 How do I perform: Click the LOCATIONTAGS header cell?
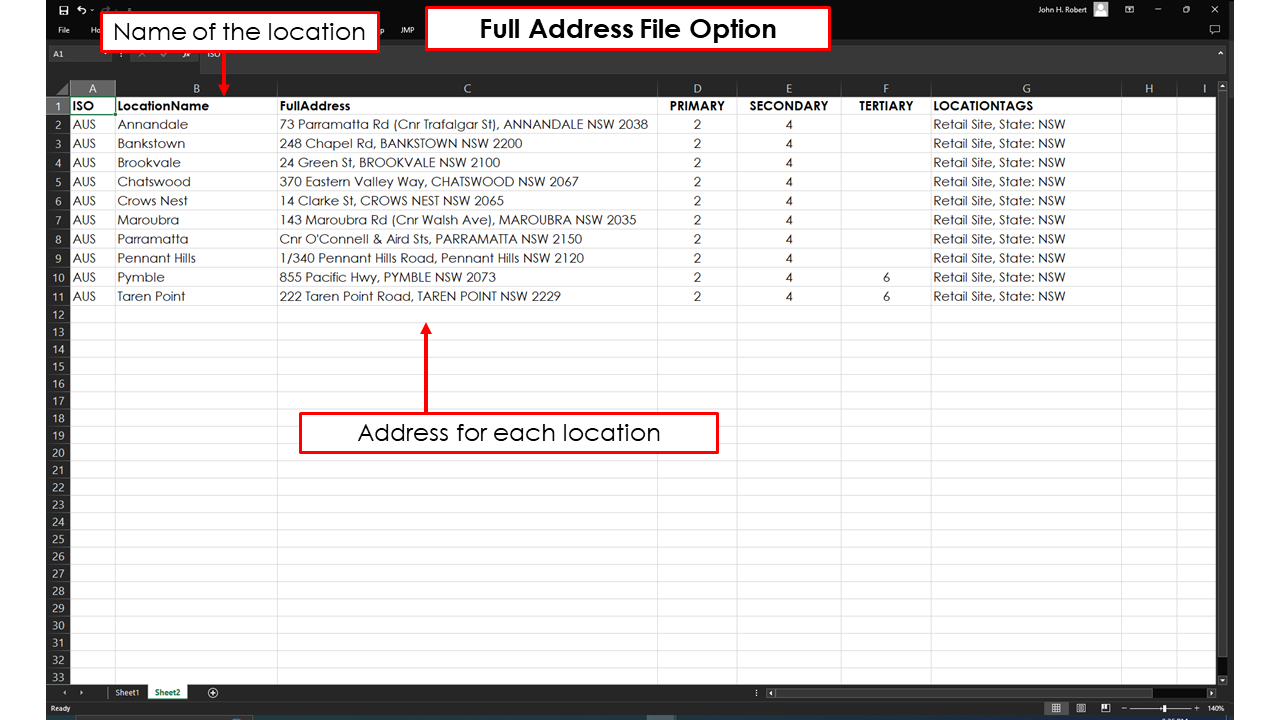pos(1026,106)
